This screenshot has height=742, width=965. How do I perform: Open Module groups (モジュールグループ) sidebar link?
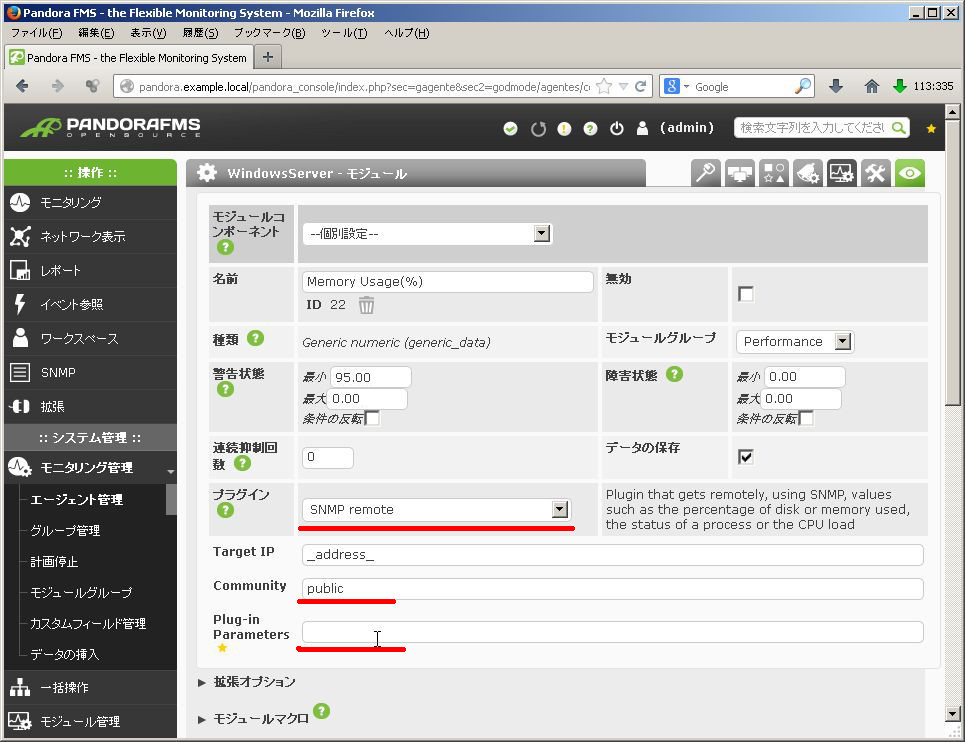click(x=81, y=592)
